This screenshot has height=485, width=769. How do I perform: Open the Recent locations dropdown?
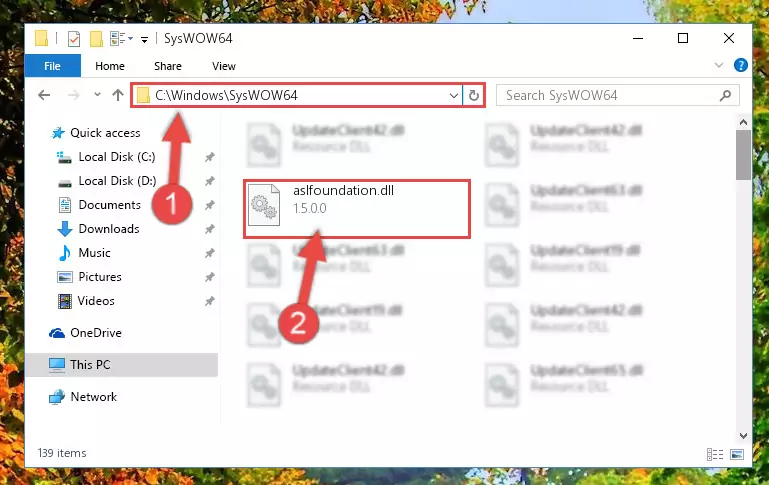[x=97, y=95]
